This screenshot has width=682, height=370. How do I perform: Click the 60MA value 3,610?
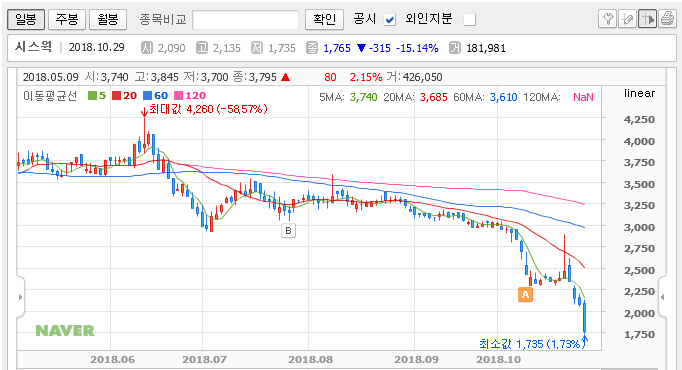coord(503,97)
